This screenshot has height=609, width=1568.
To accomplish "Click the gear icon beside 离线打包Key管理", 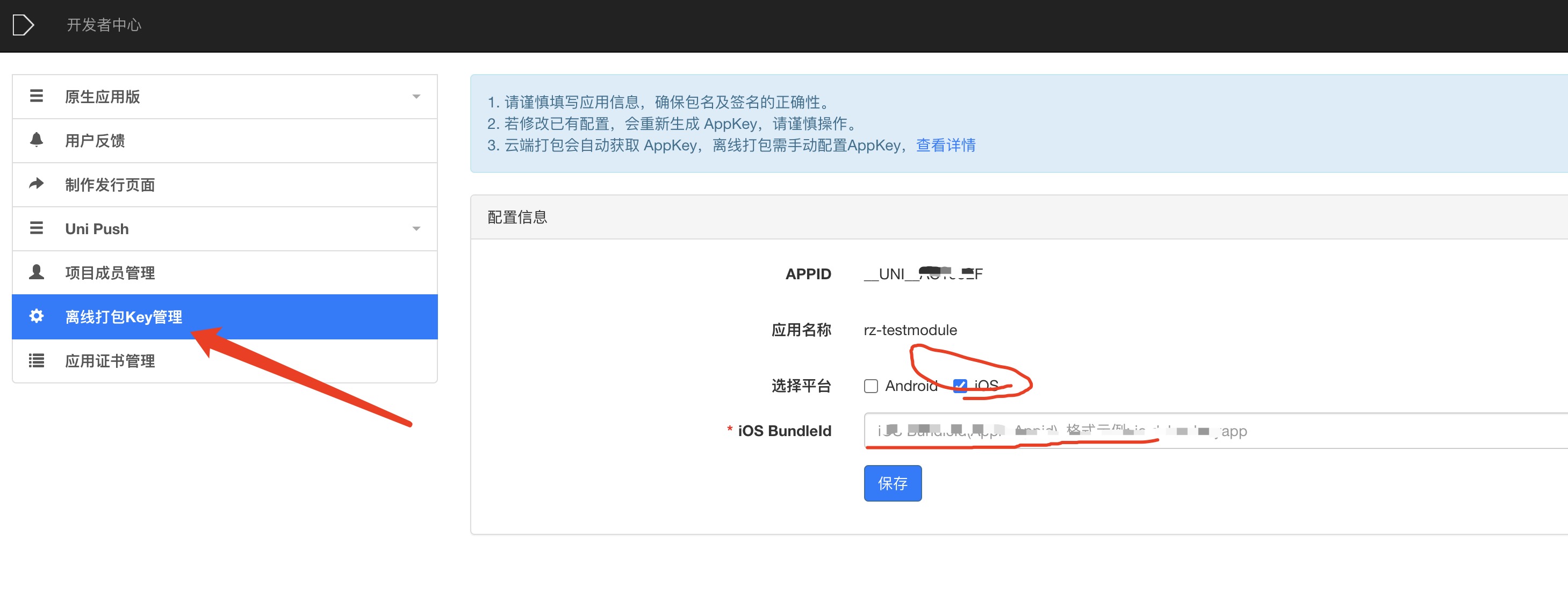I will (37, 316).
